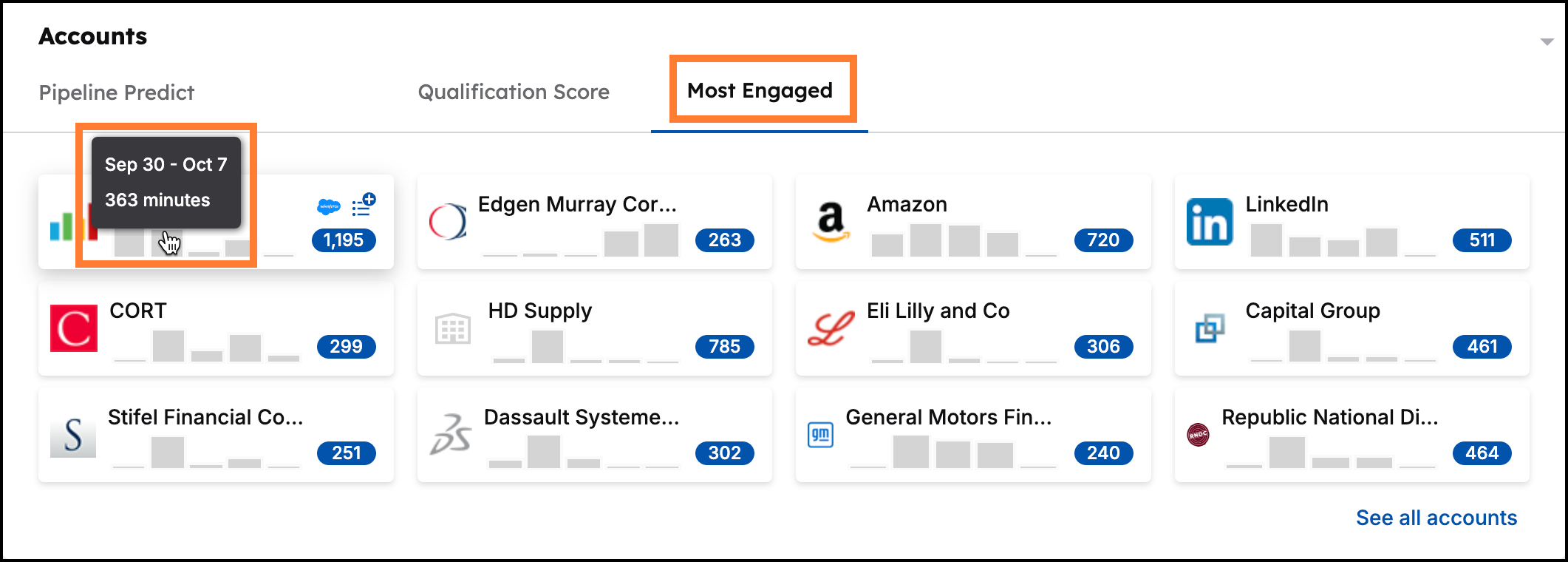Click the Salesforce sync icon on the first account card

tap(329, 207)
